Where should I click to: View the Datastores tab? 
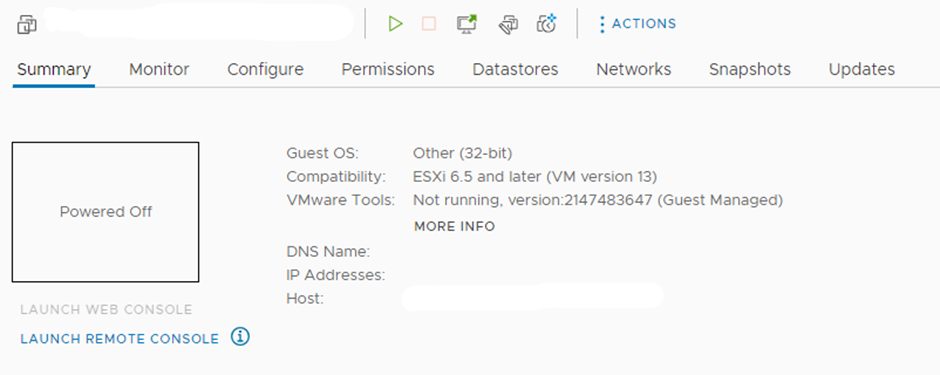[x=515, y=69]
